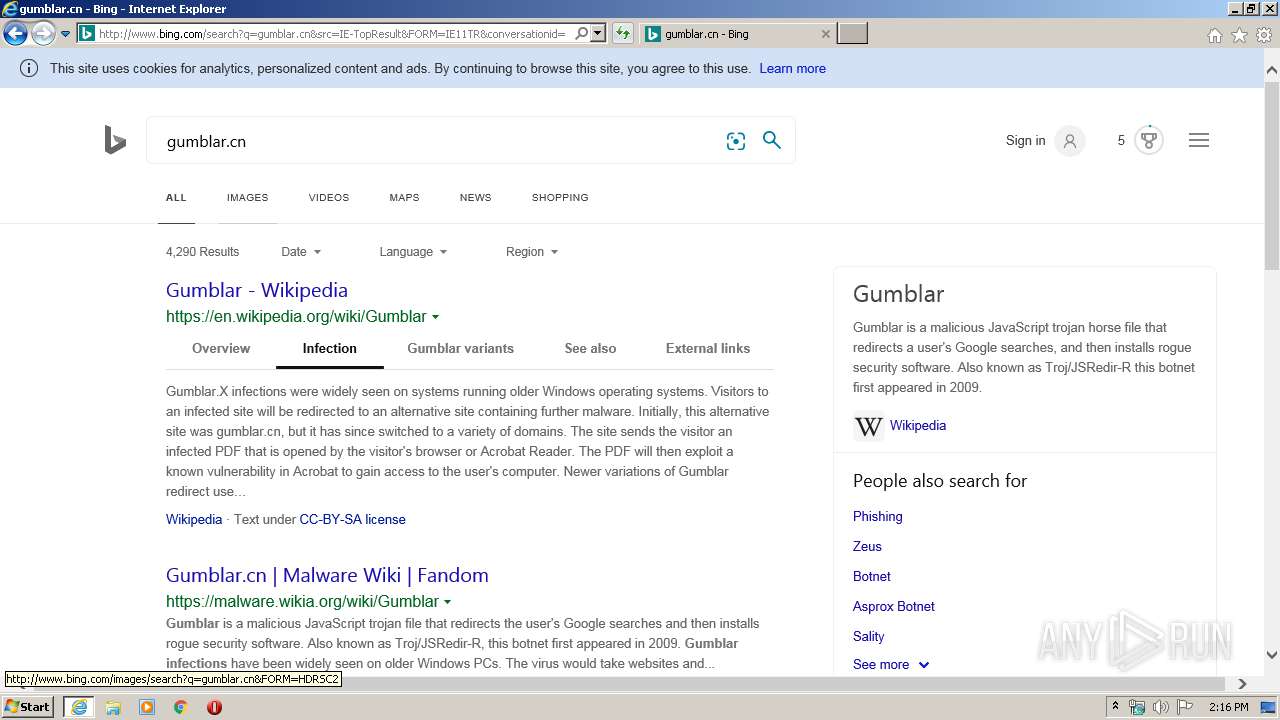
Task: Click the user account avatar icon
Action: click(1069, 141)
